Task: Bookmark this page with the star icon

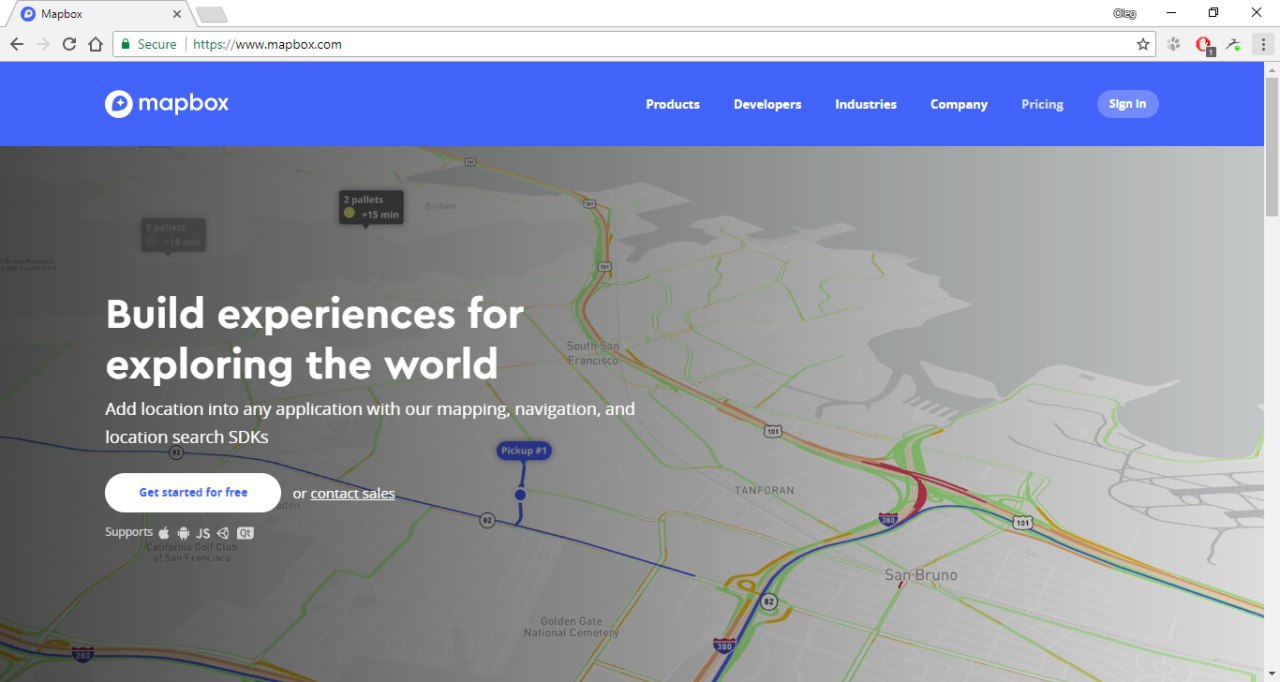Action: tap(1143, 44)
